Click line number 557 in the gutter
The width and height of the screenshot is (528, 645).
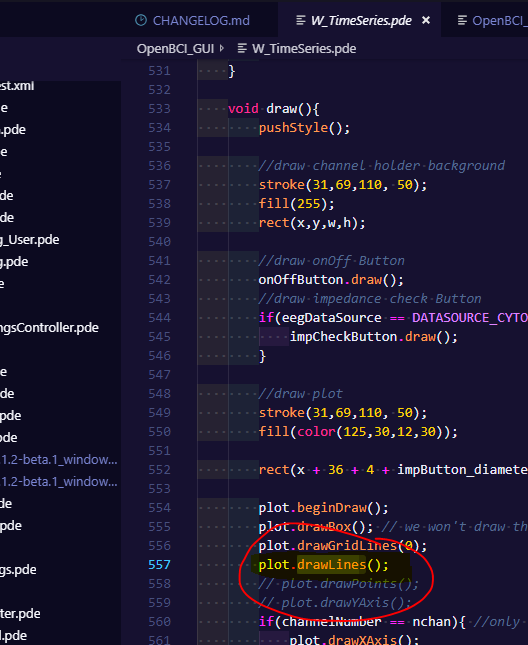159,564
